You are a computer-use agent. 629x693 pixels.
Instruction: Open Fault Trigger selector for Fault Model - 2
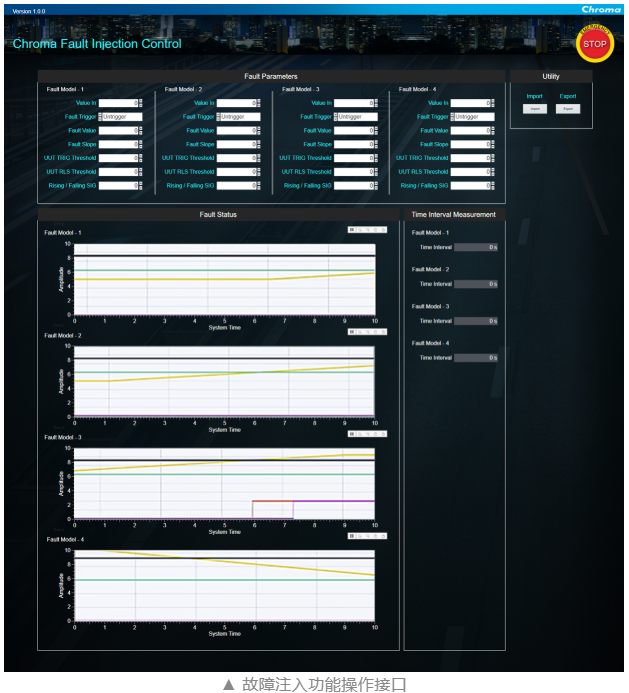pyautogui.click(x=238, y=117)
